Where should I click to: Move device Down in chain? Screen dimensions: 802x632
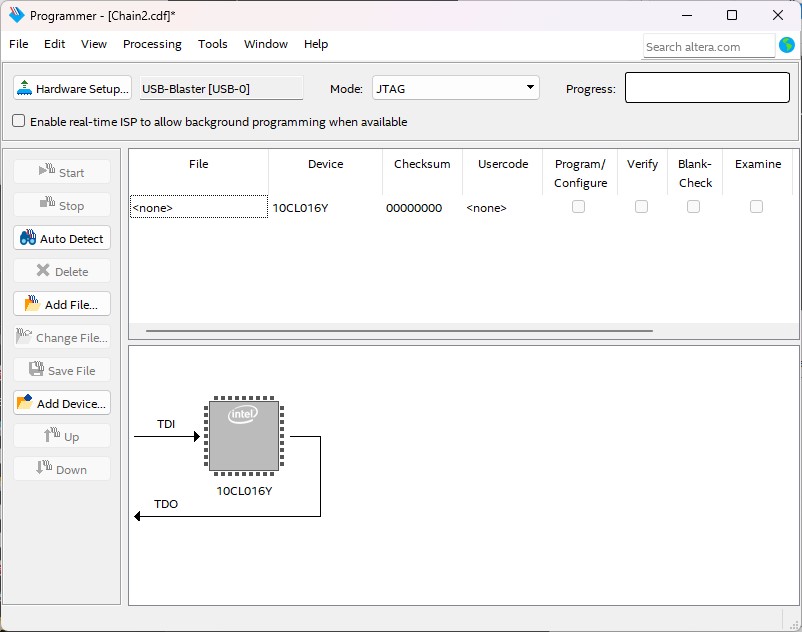pos(62,469)
